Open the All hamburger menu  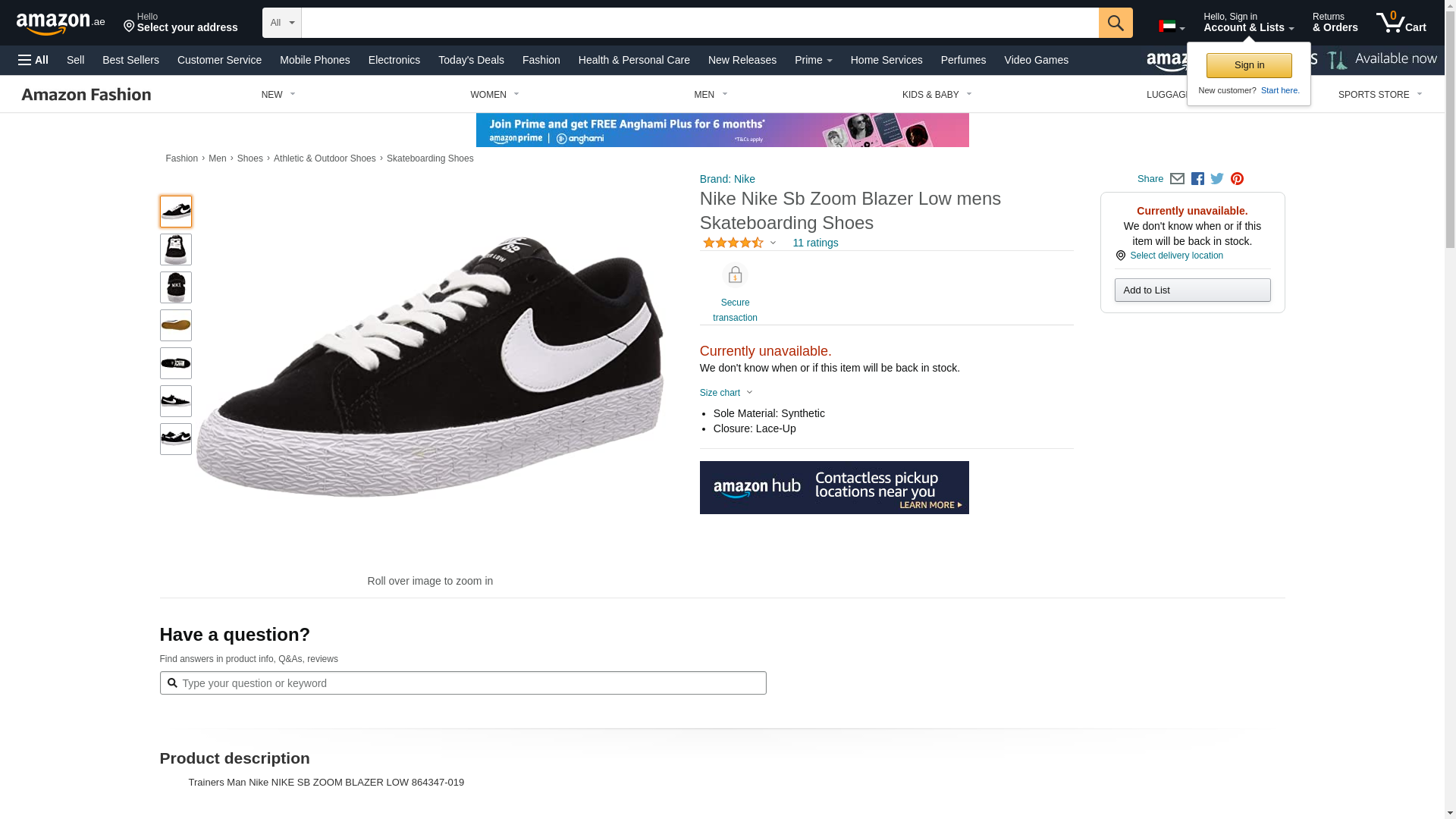pyautogui.click(x=33, y=60)
